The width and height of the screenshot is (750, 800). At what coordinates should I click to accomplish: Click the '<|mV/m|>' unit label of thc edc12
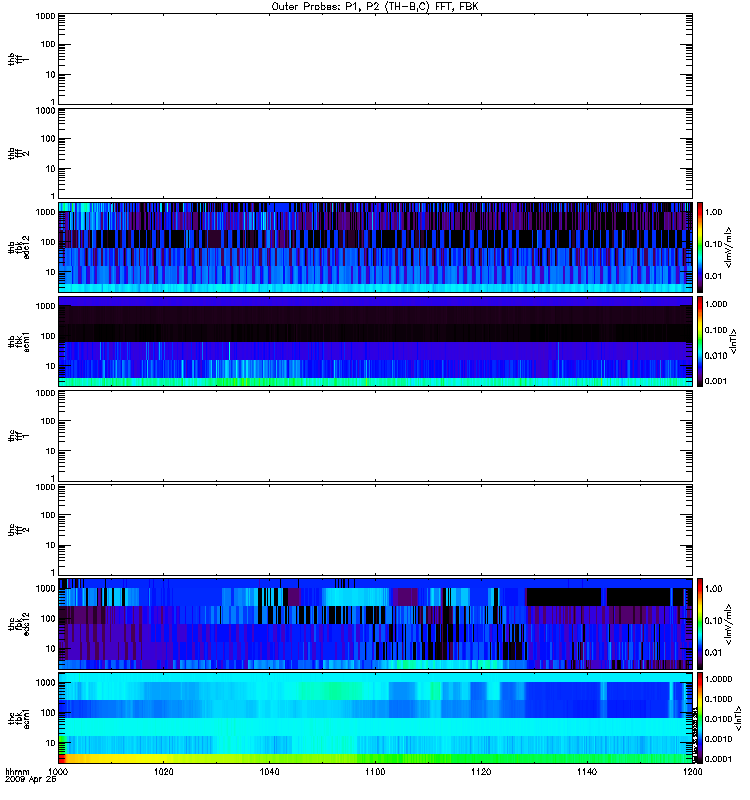pos(728,624)
